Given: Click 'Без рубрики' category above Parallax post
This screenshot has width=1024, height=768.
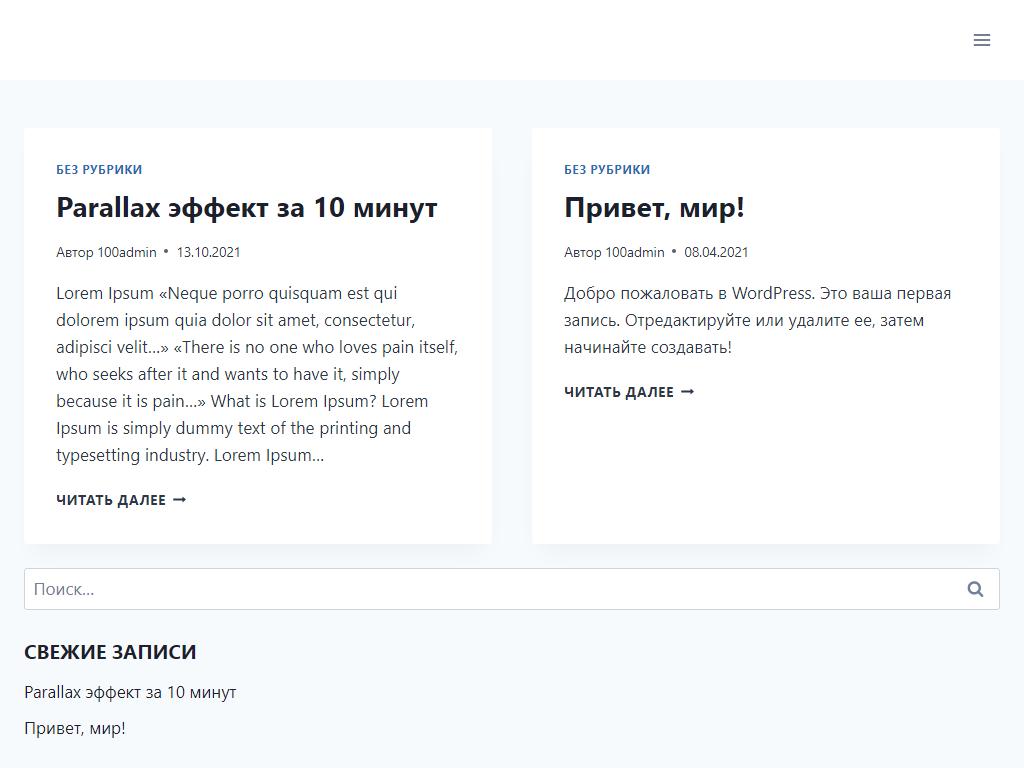Looking at the screenshot, I should tap(99, 169).
